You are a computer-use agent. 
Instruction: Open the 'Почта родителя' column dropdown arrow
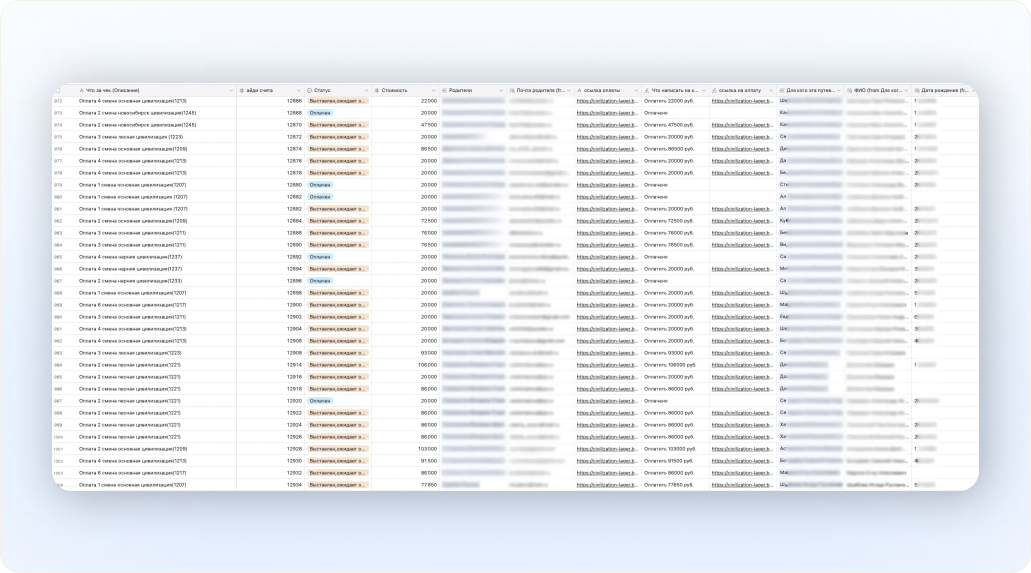[x=569, y=91]
